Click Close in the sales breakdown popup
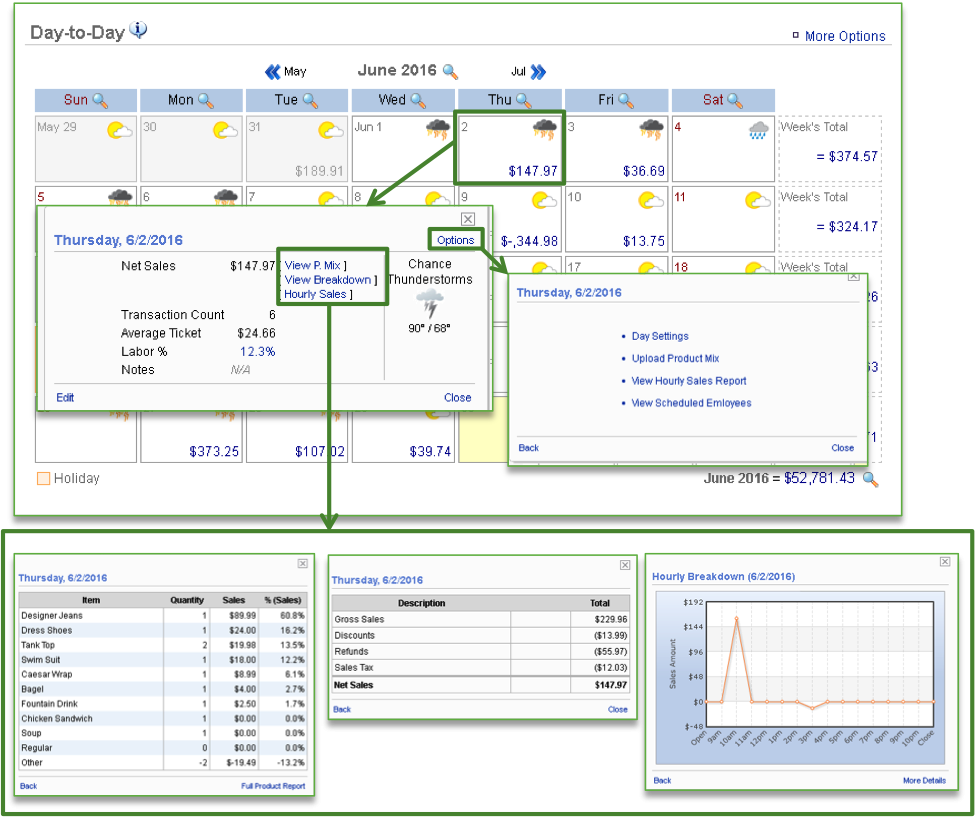 pos(617,709)
